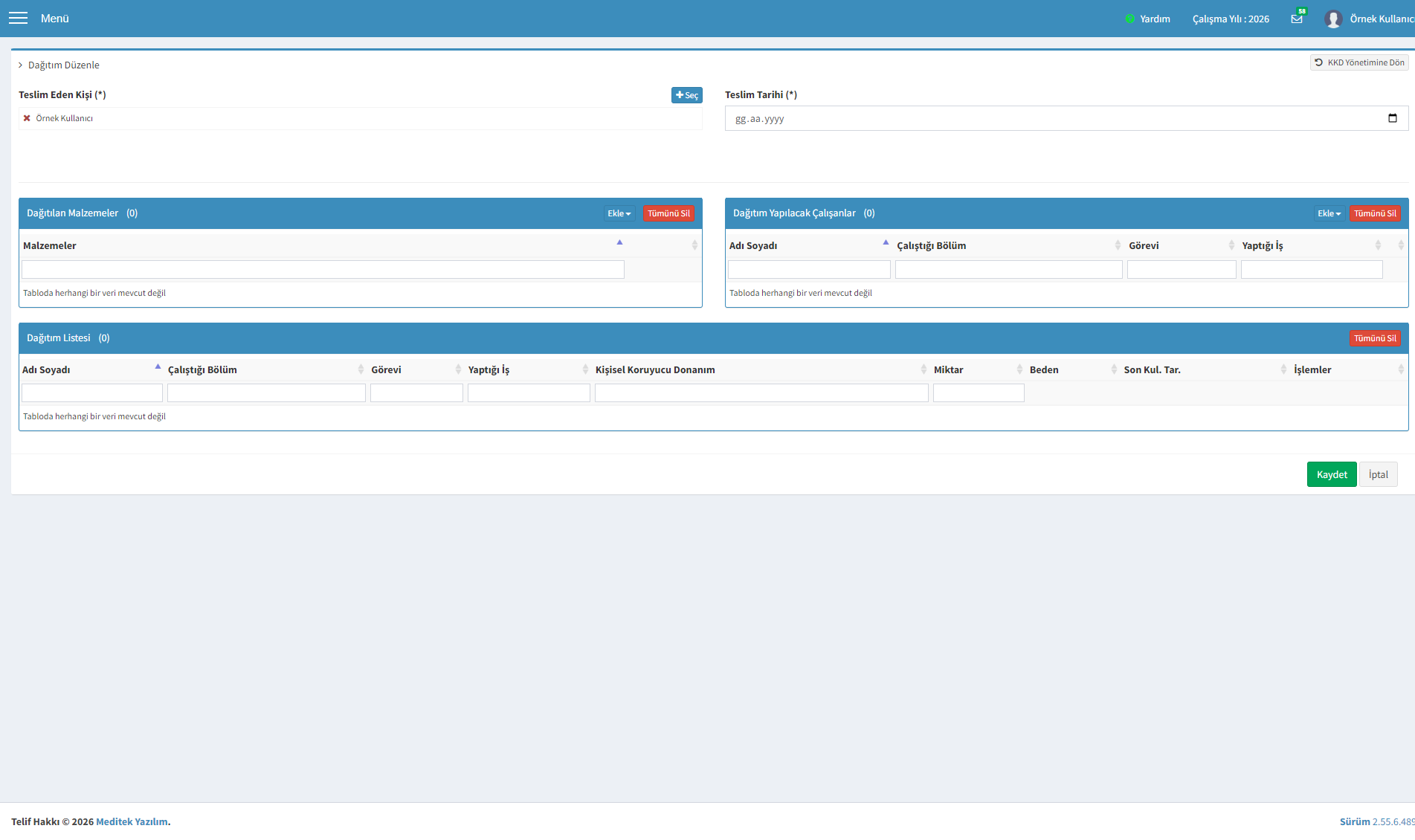Focus the Teslim Tarihi date field
The width and height of the screenshot is (1415, 840).
[x=1066, y=118]
